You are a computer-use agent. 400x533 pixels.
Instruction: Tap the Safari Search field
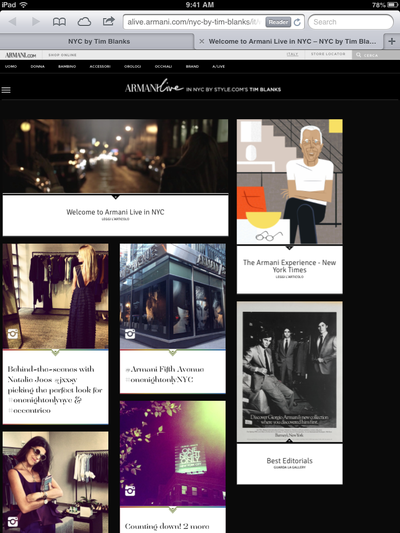pyautogui.click(x=351, y=22)
